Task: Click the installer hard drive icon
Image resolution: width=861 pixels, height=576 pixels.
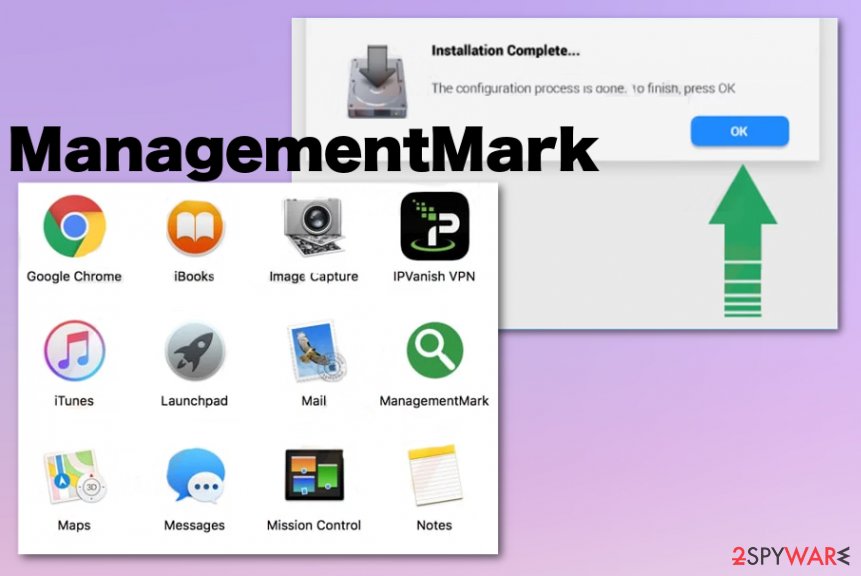Action: point(377,82)
